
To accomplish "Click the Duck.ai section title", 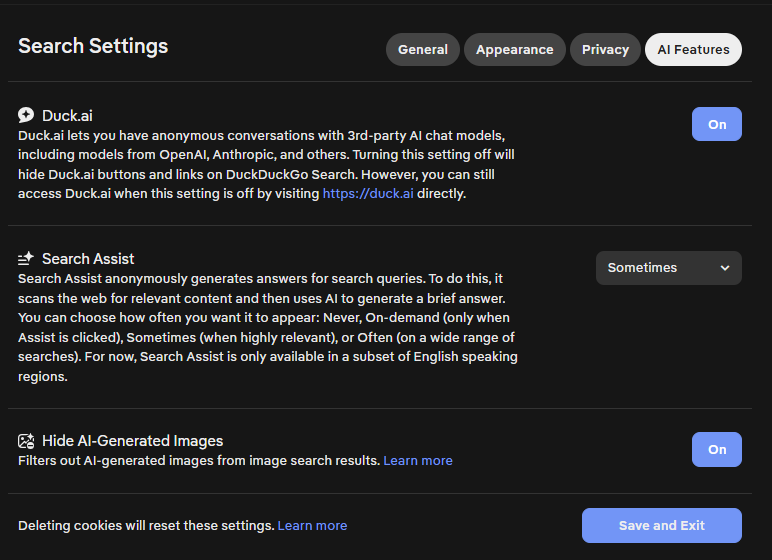I will coord(67,116).
